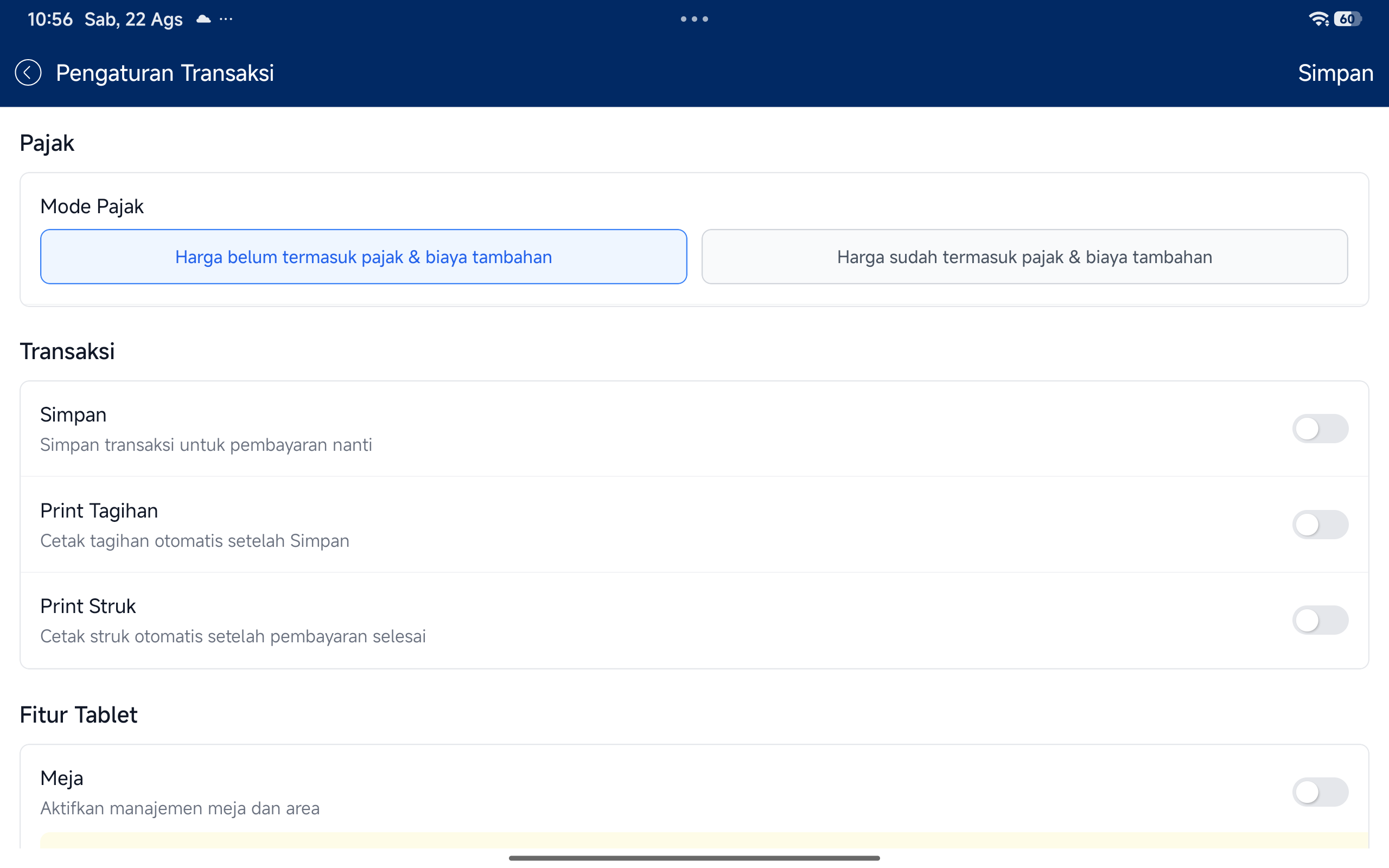
Task: Click the Transaksi section heading
Action: click(67, 352)
